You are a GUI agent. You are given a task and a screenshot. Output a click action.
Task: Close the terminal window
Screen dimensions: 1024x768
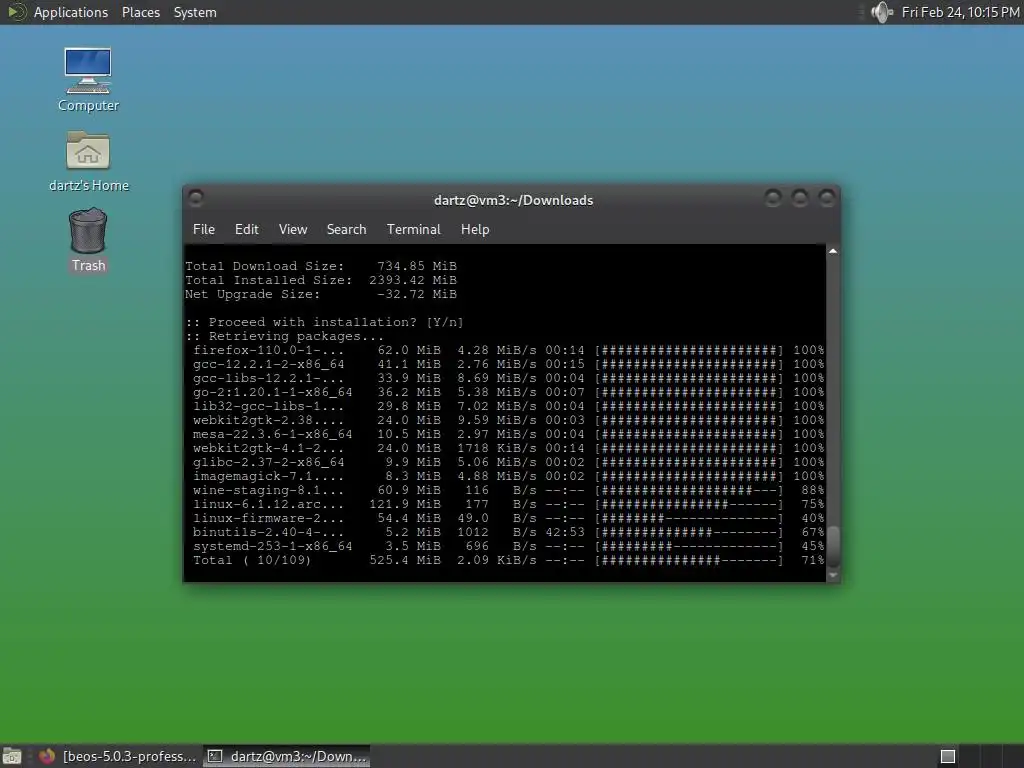(x=826, y=197)
